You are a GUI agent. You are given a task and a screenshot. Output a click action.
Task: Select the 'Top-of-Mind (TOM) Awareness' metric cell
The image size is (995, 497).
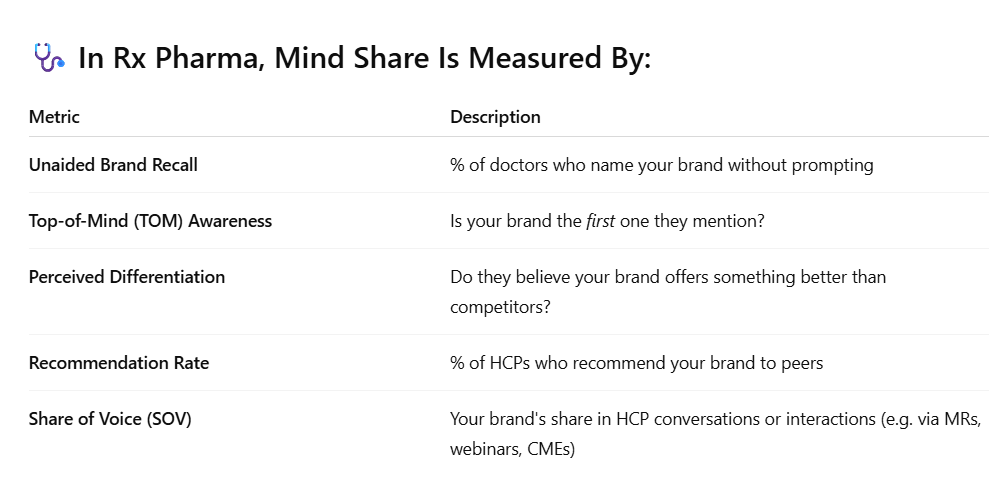(150, 221)
